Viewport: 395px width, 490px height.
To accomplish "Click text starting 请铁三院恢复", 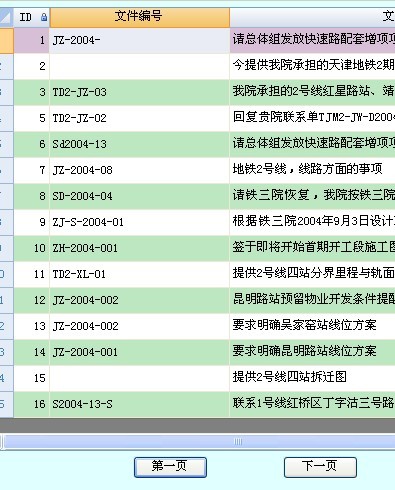I will pyautogui.click(x=314, y=195).
